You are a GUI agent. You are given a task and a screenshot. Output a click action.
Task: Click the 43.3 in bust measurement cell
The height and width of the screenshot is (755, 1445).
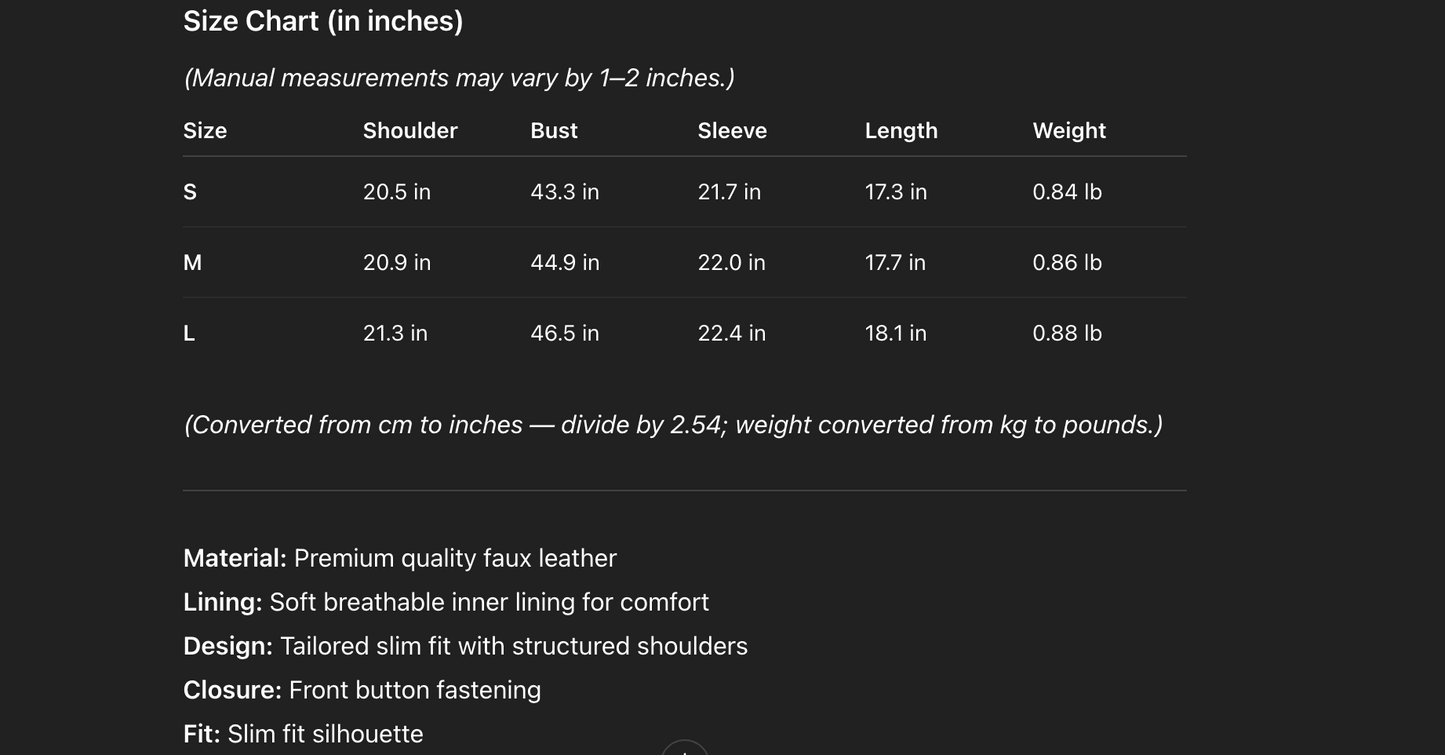(x=565, y=192)
